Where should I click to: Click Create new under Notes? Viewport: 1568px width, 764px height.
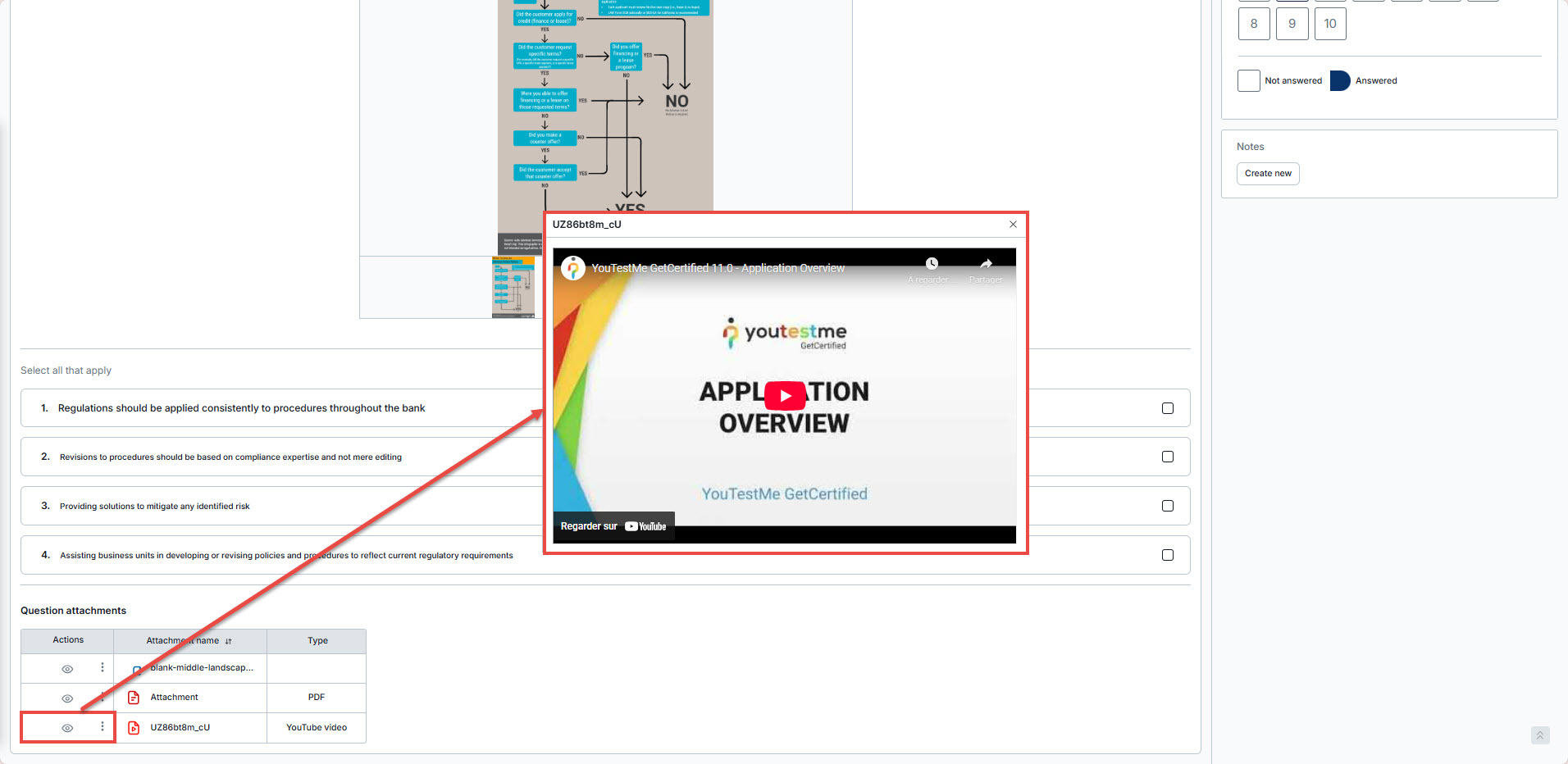pos(1267,174)
